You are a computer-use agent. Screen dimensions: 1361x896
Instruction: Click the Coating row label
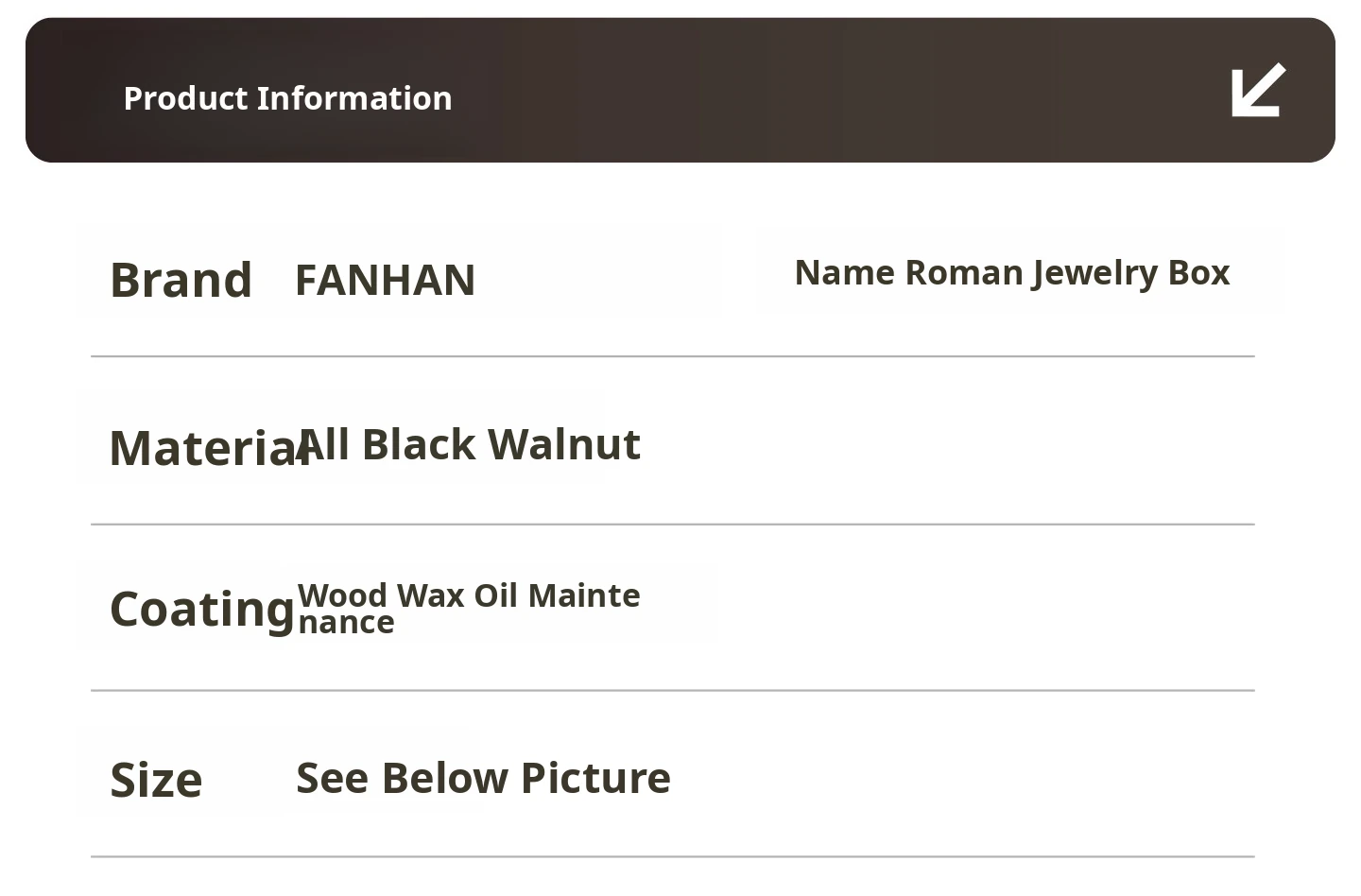click(202, 609)
